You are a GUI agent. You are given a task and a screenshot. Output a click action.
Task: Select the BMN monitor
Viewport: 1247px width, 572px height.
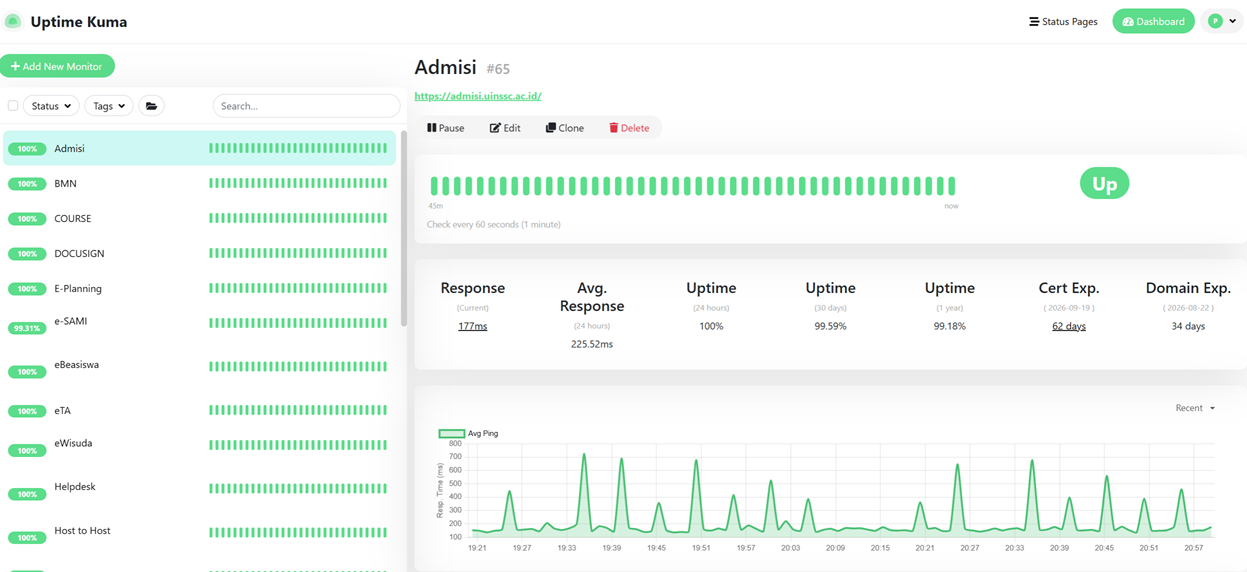[200, 183]
